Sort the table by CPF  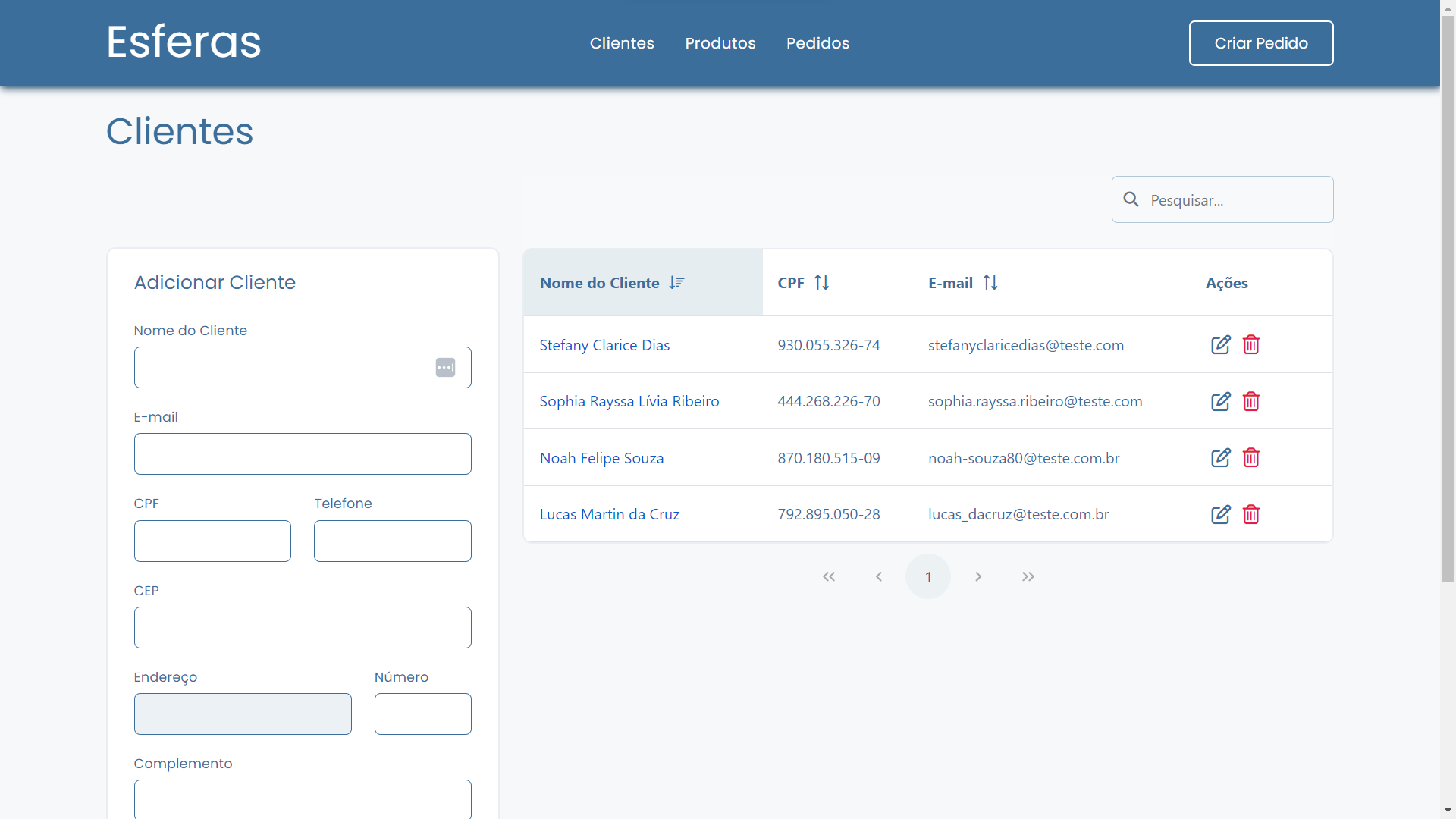(822, 283)
